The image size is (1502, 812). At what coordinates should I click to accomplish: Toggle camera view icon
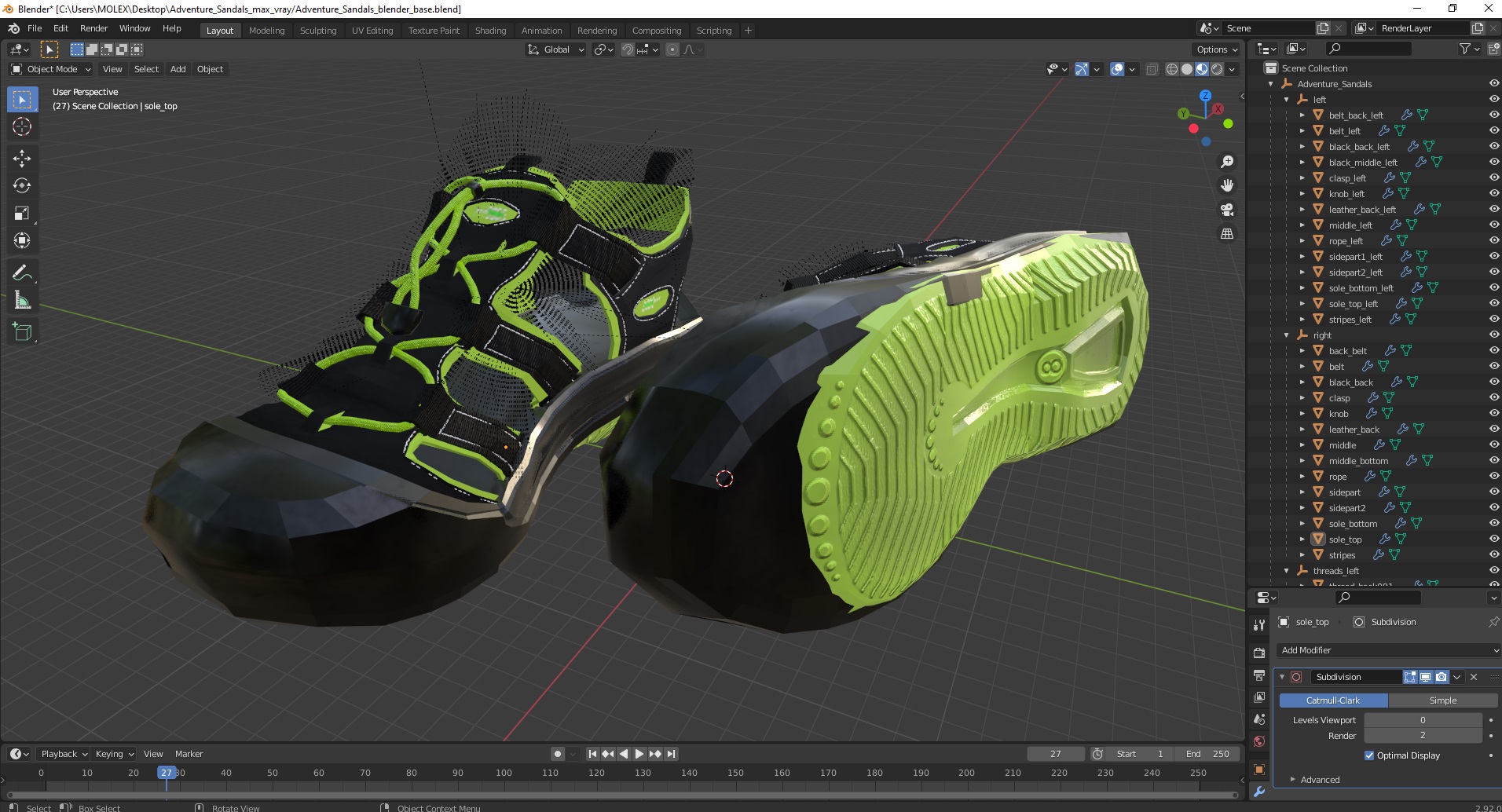[1226, 210]
